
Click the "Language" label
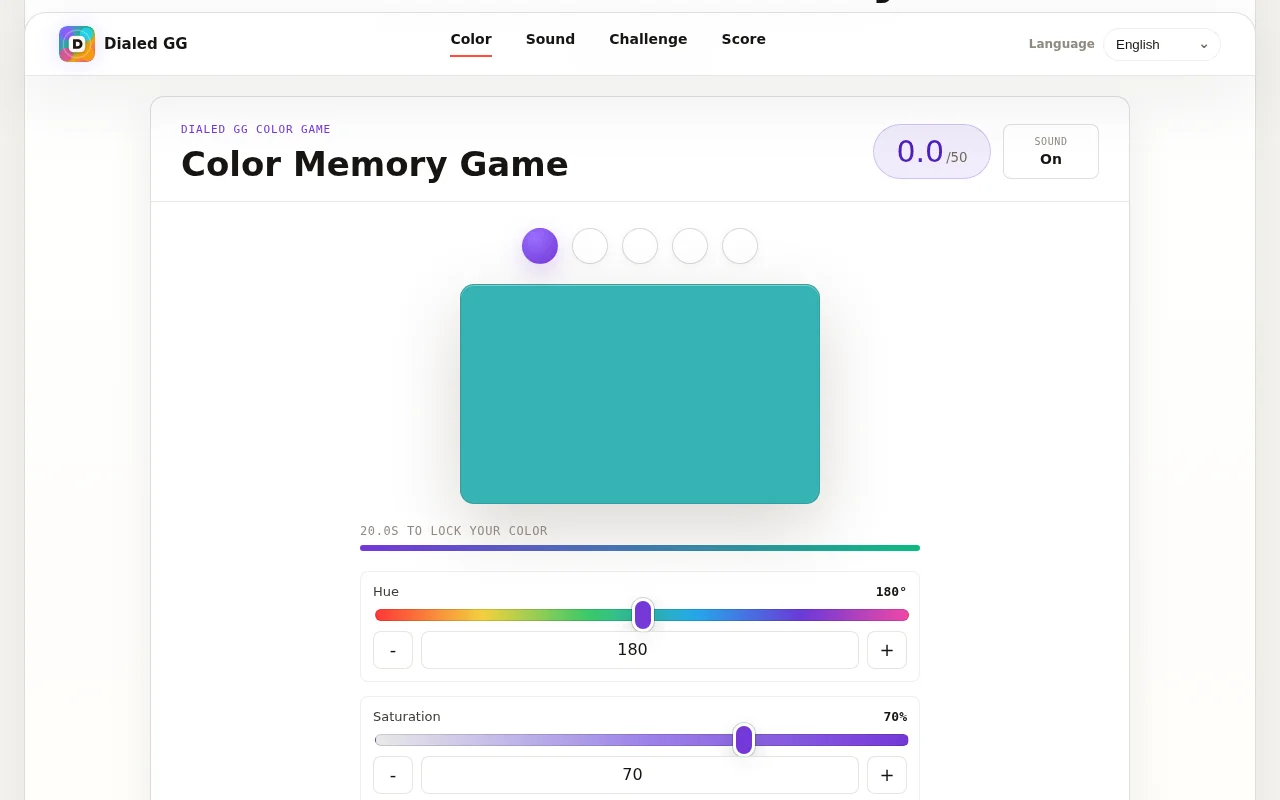point(1062,44)
